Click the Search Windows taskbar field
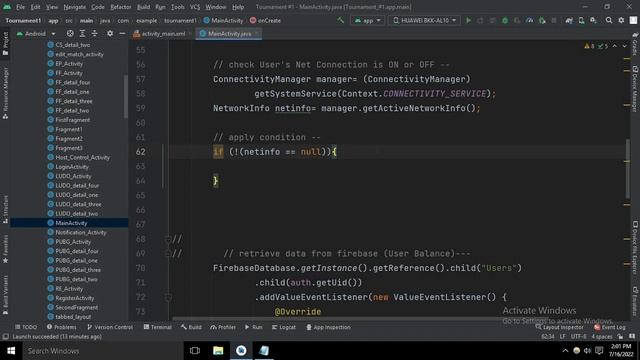Viewport: 640px width, 360px height. tap(102, 351)
